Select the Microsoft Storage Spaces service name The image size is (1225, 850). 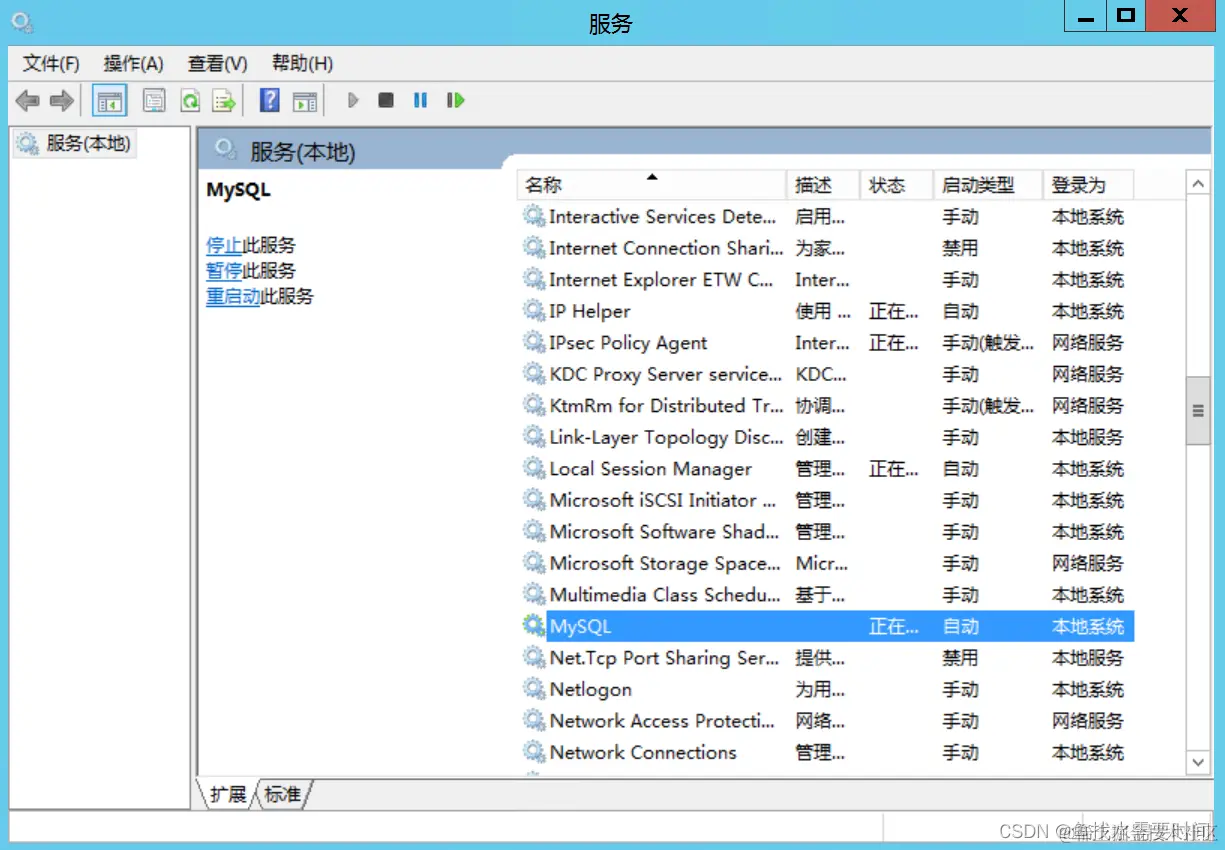665,563
